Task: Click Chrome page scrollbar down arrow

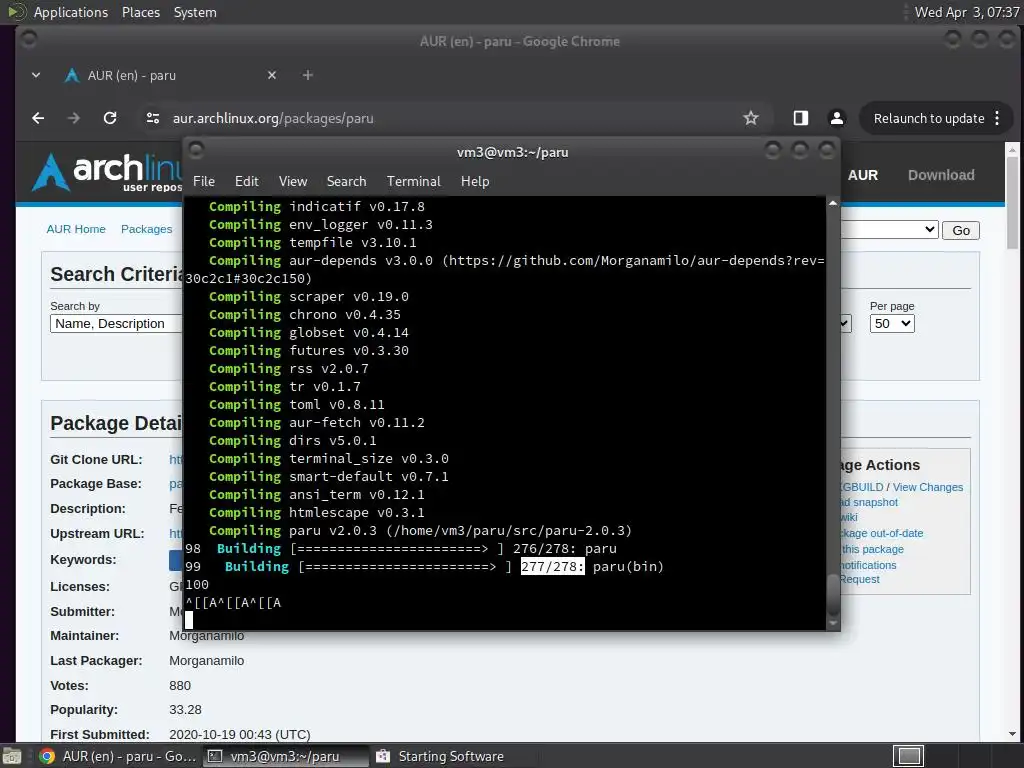Action: pos(1012,734)
